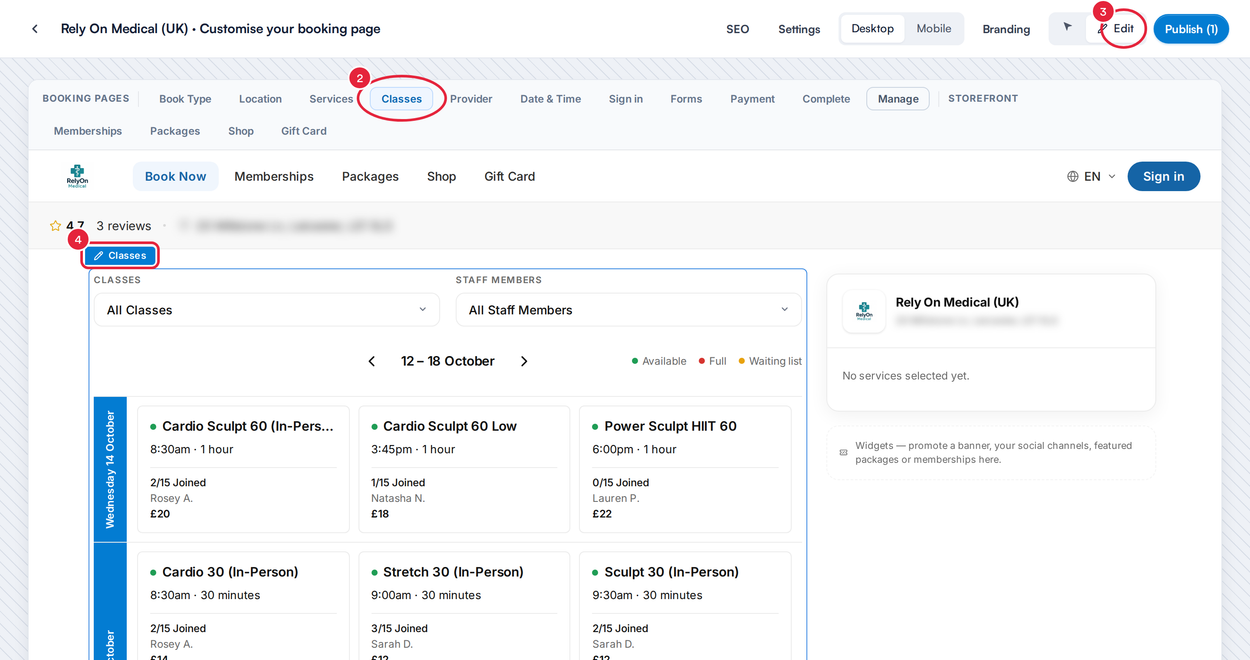Select Gift Card in the preview navbar
Viewport: 1250px width, 660px height.
tap(510, 176)
